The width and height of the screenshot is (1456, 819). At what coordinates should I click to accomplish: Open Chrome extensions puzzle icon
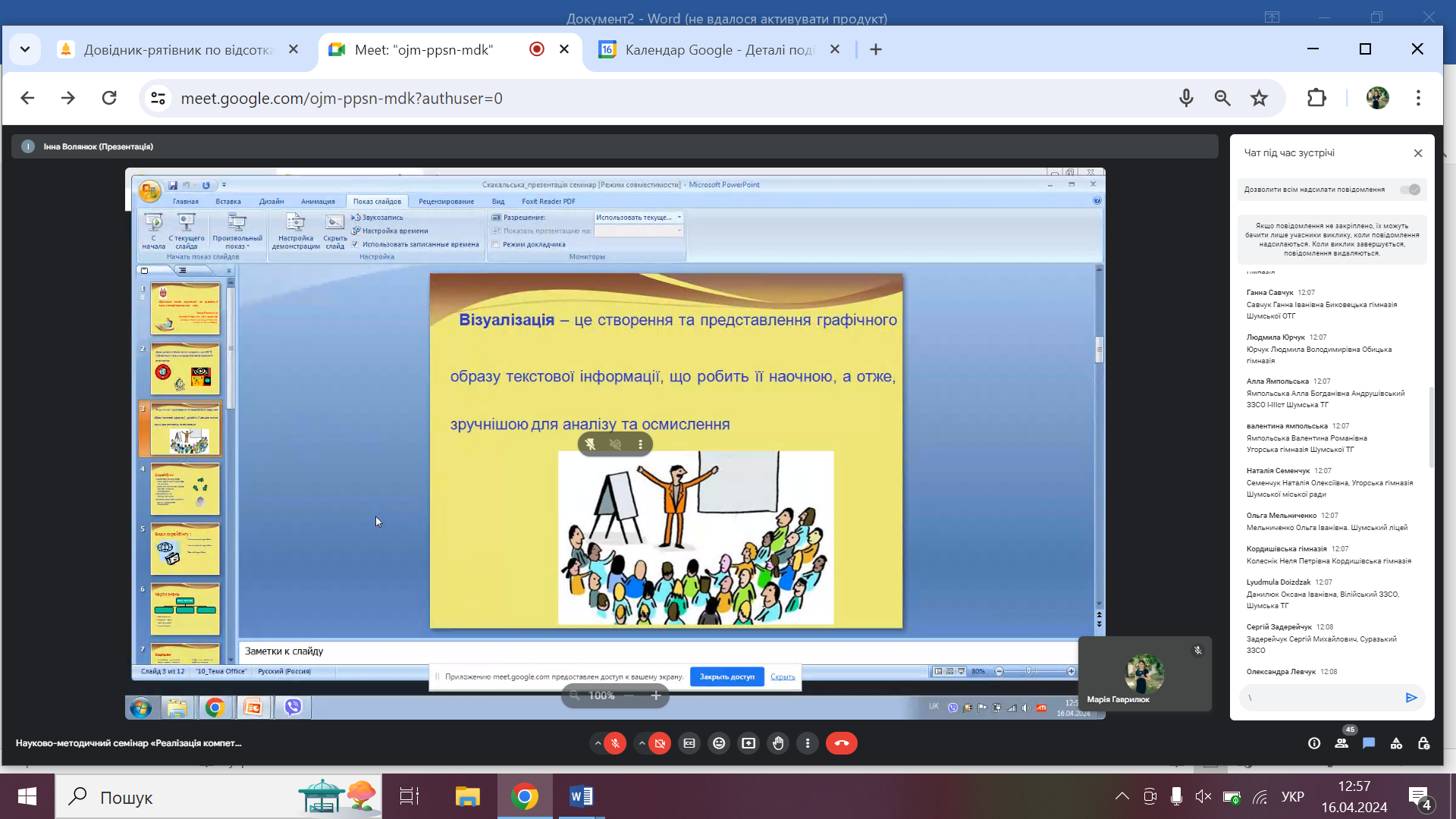(1317, 98)
